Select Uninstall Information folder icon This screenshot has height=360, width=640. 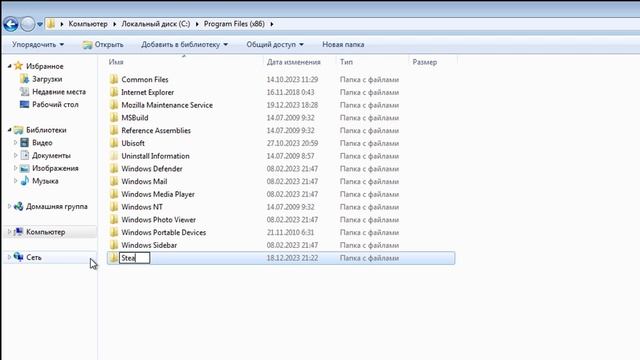(114, 156)
